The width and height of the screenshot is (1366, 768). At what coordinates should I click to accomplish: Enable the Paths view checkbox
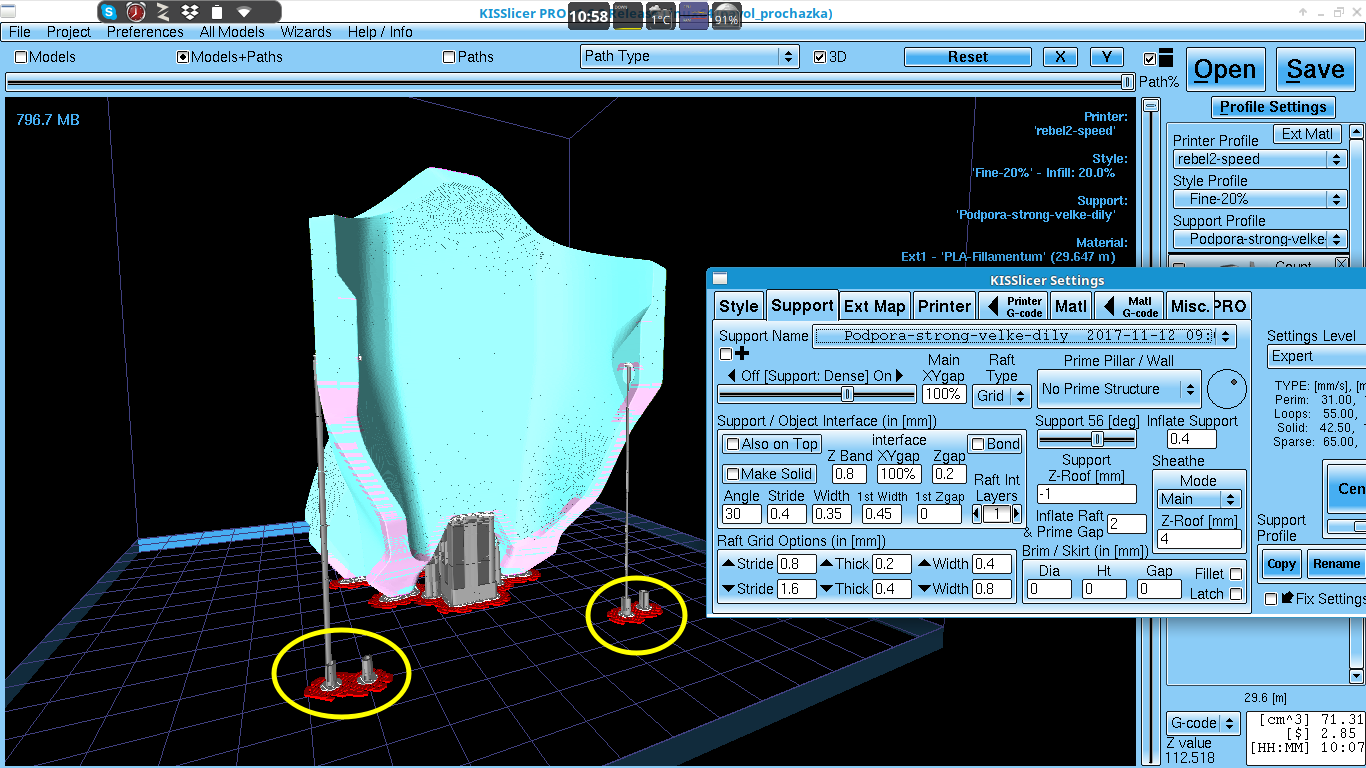click(449, 57)
